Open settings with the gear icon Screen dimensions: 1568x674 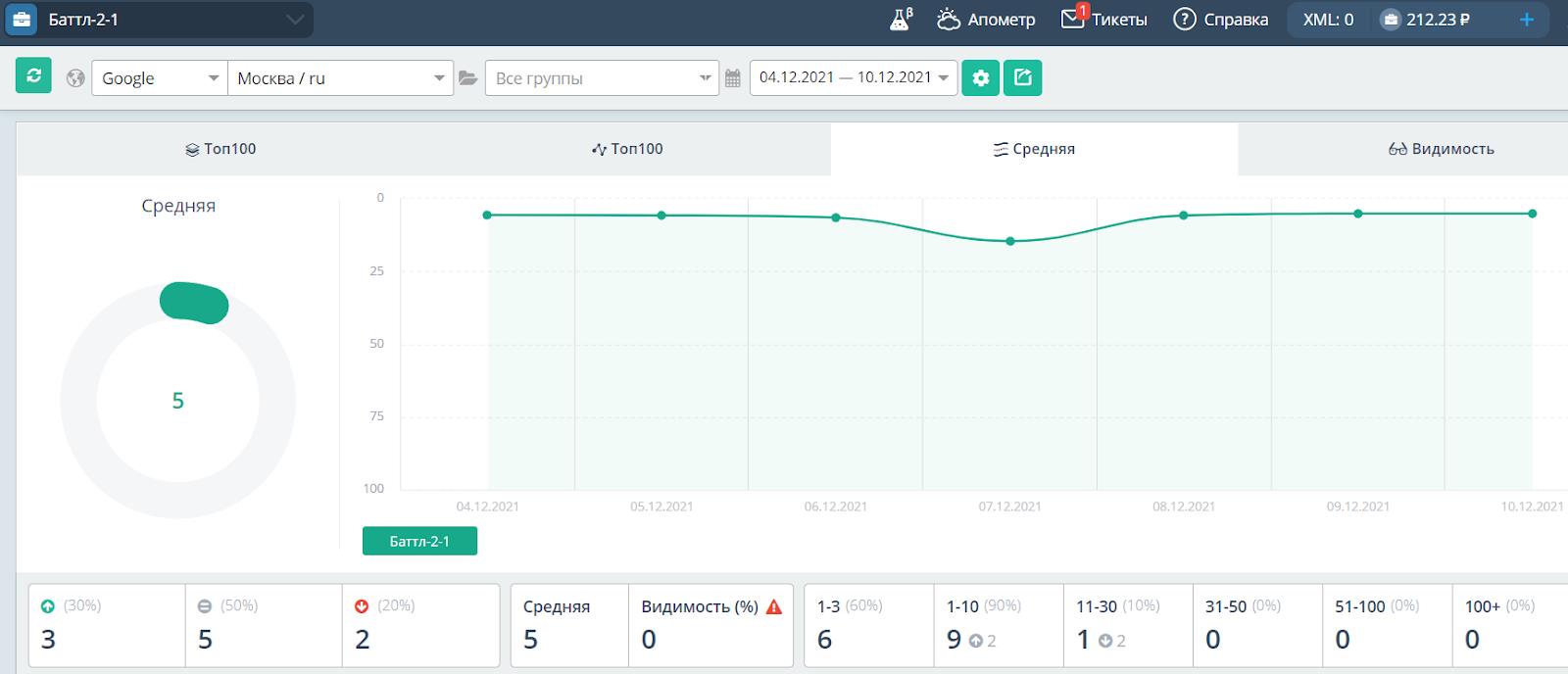[980, 77]
